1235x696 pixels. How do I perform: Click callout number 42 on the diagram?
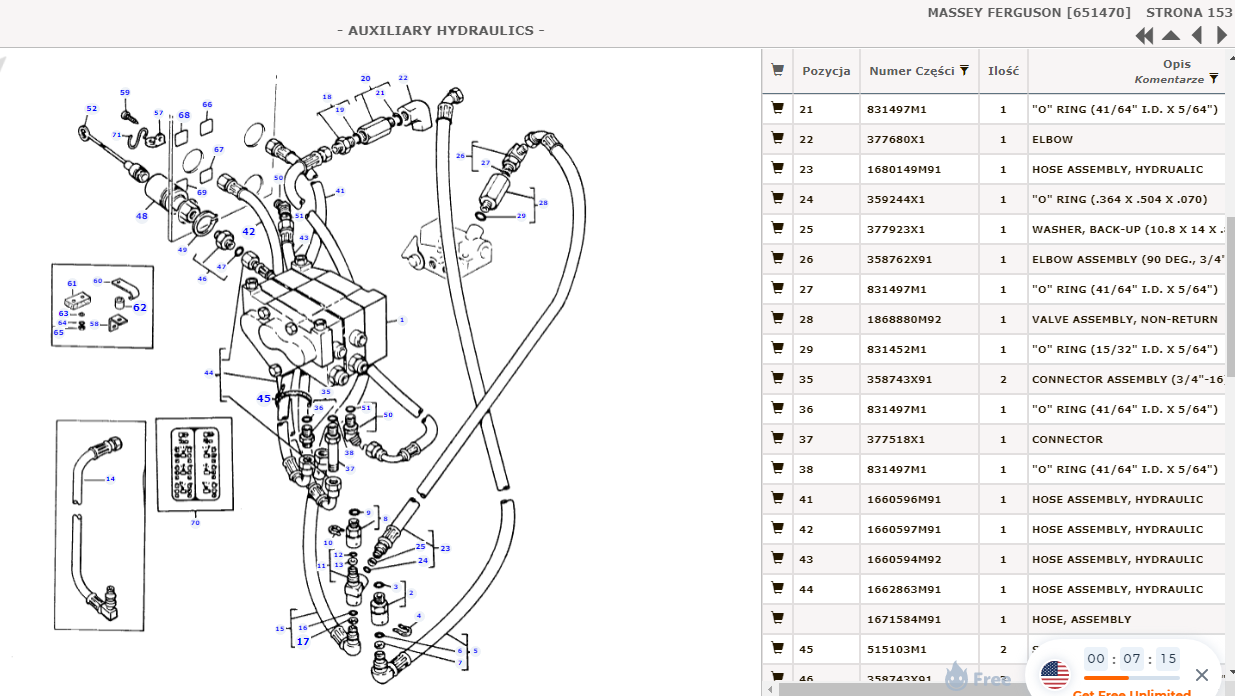249,232
